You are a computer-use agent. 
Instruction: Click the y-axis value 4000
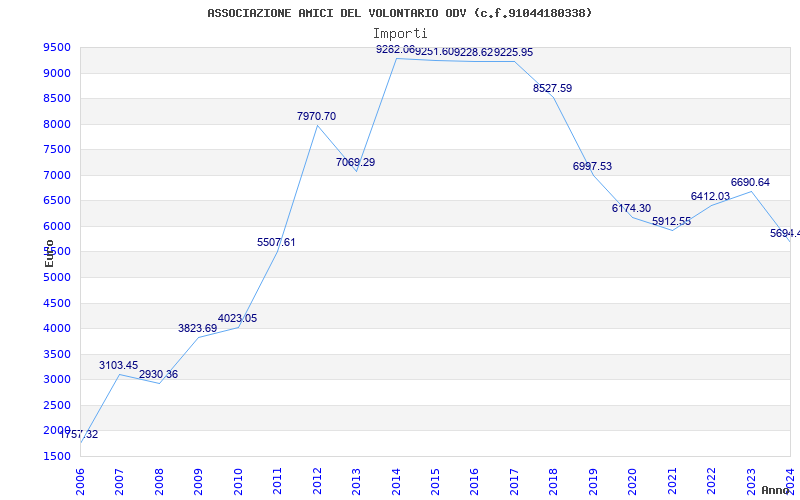tap(59, 329)
